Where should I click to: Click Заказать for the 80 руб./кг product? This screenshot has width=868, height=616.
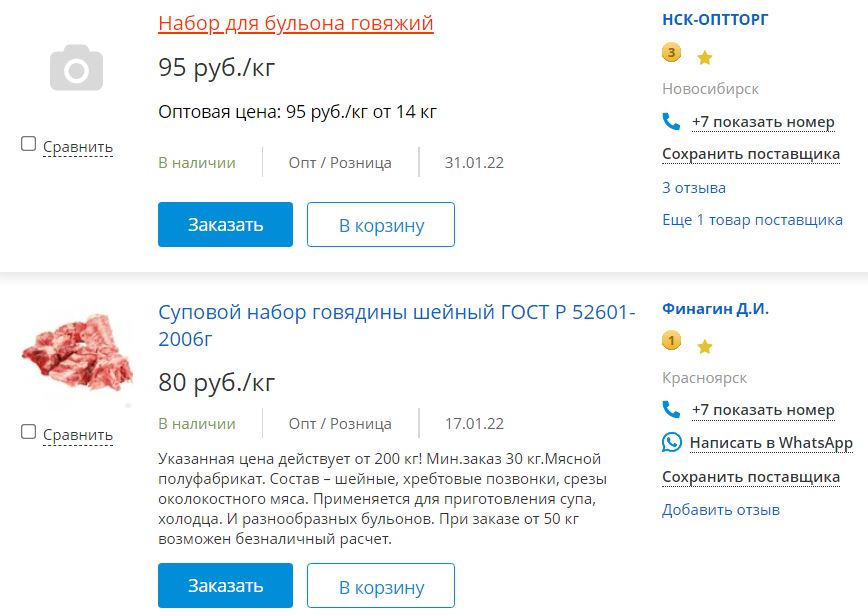pos(225,586)
